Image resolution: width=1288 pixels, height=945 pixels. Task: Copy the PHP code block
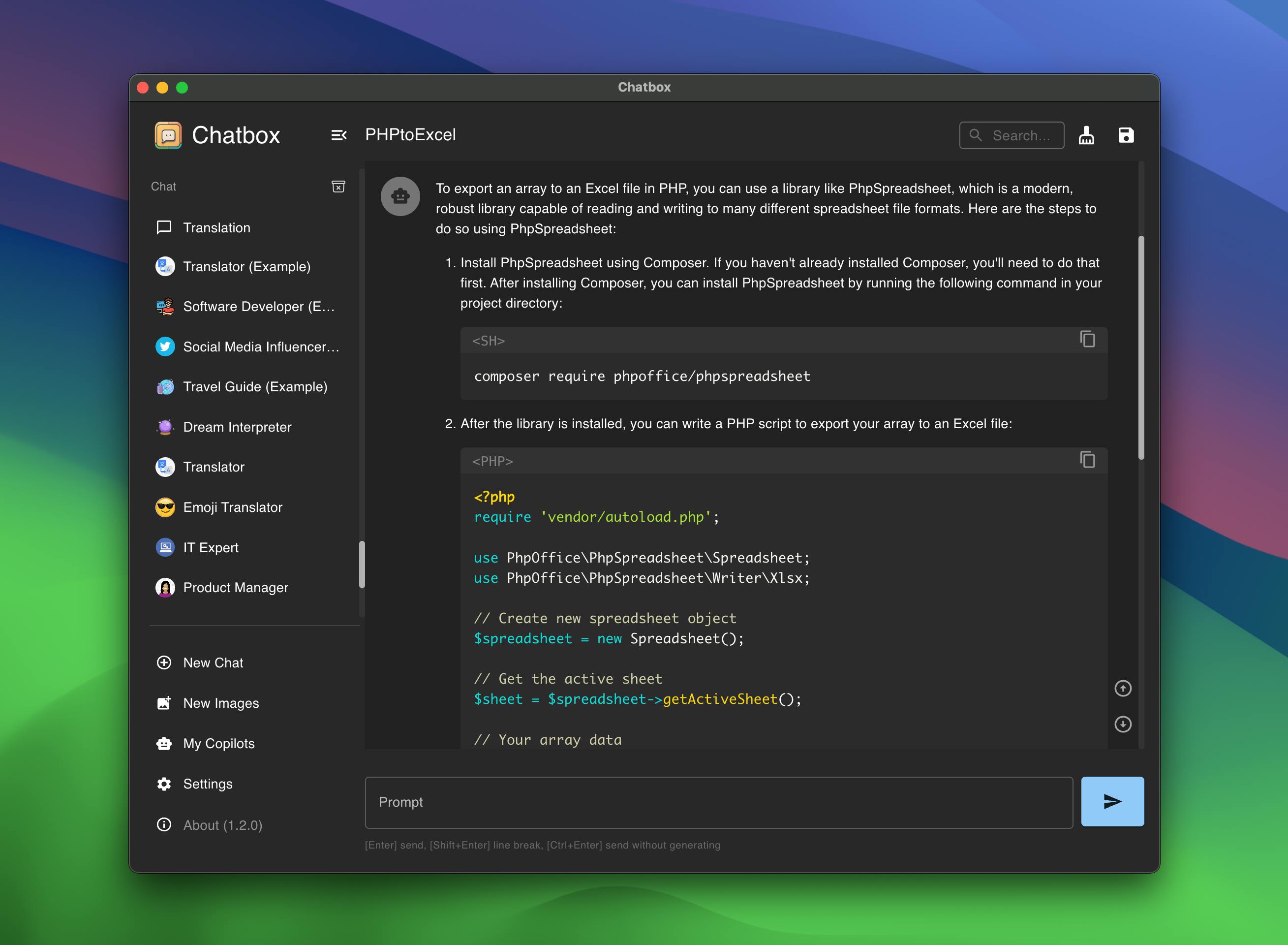pos(1087,460)
